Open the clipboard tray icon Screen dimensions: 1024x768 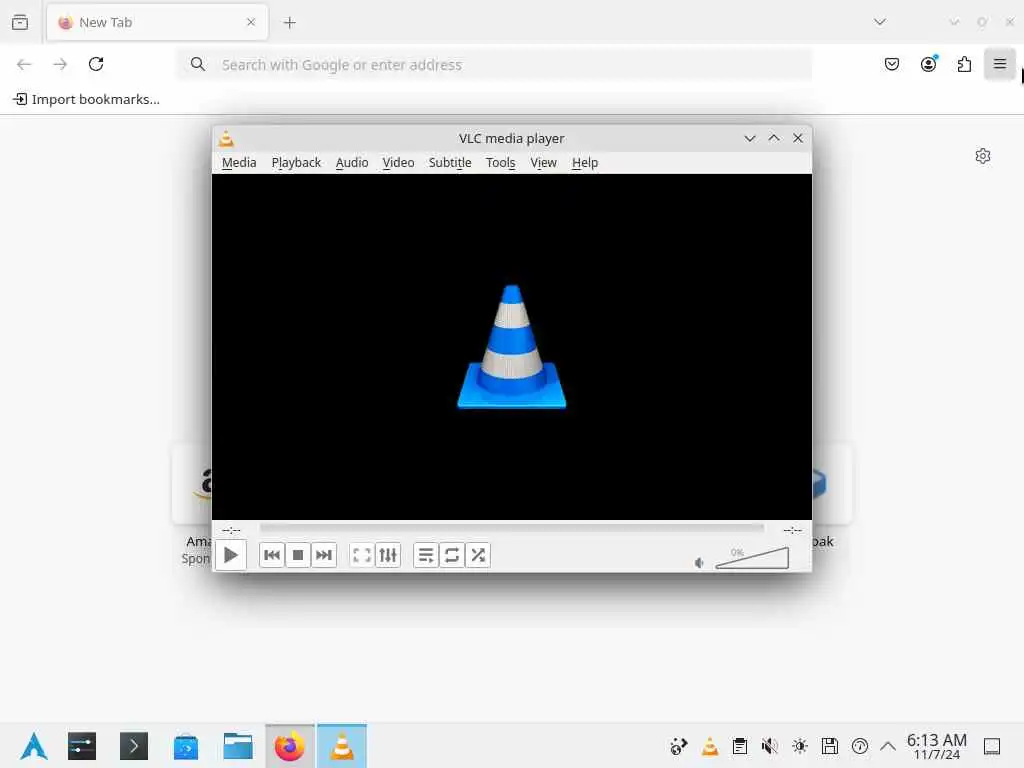click(x=740, y=746)
